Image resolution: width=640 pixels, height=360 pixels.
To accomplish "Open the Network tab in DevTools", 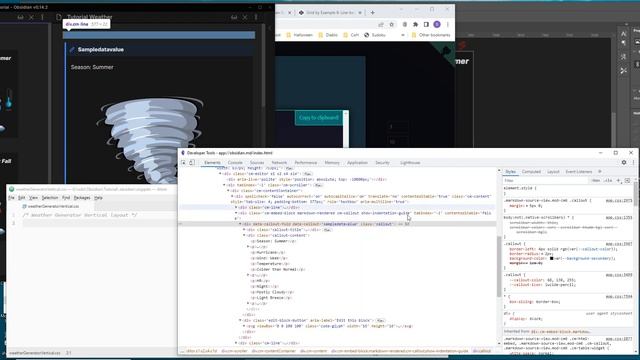I will tap(279, 162).
